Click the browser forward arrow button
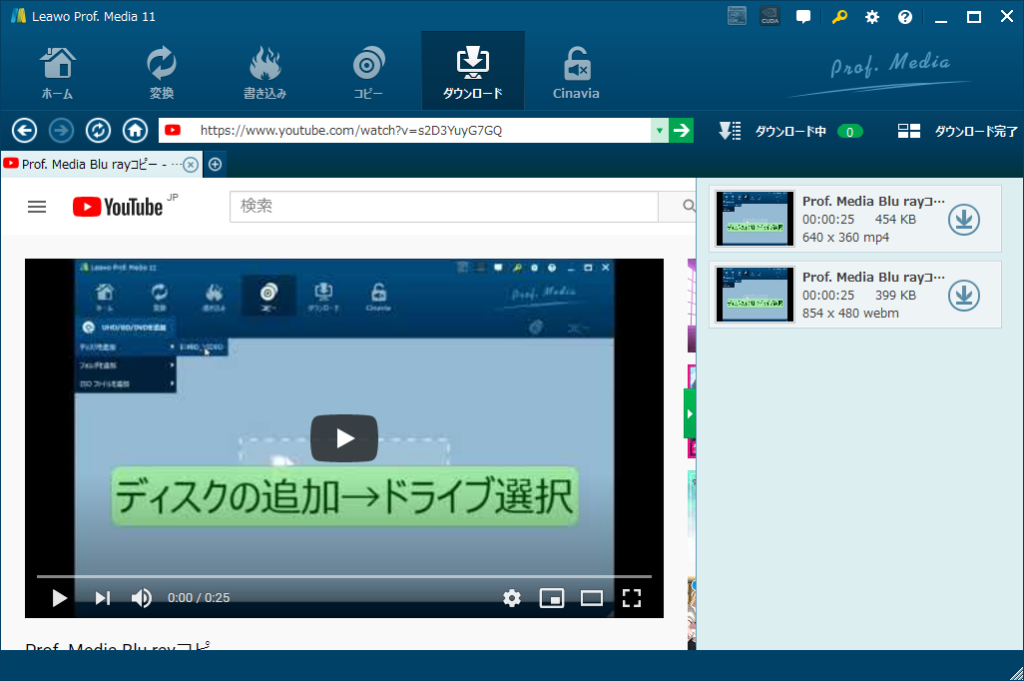The height and width of the screenshot is (681, 1024). tap(61, 131)
